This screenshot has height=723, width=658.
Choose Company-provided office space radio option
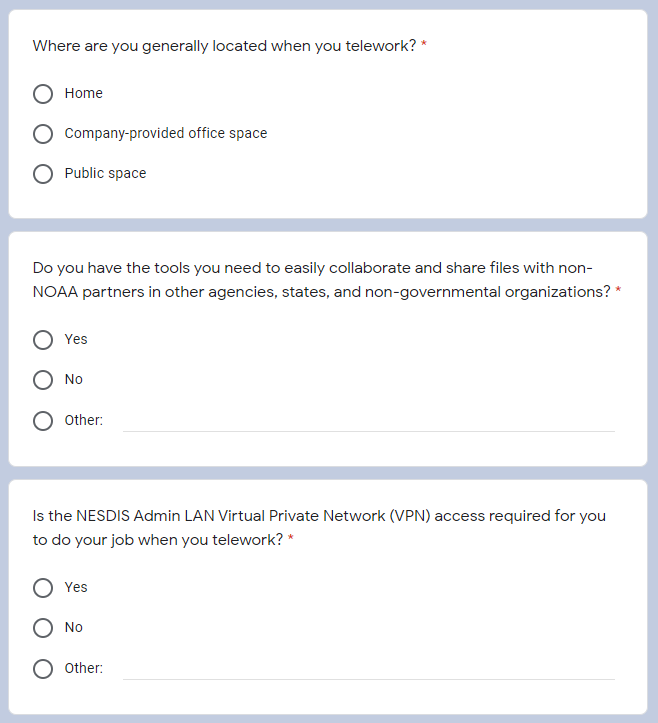43,134
